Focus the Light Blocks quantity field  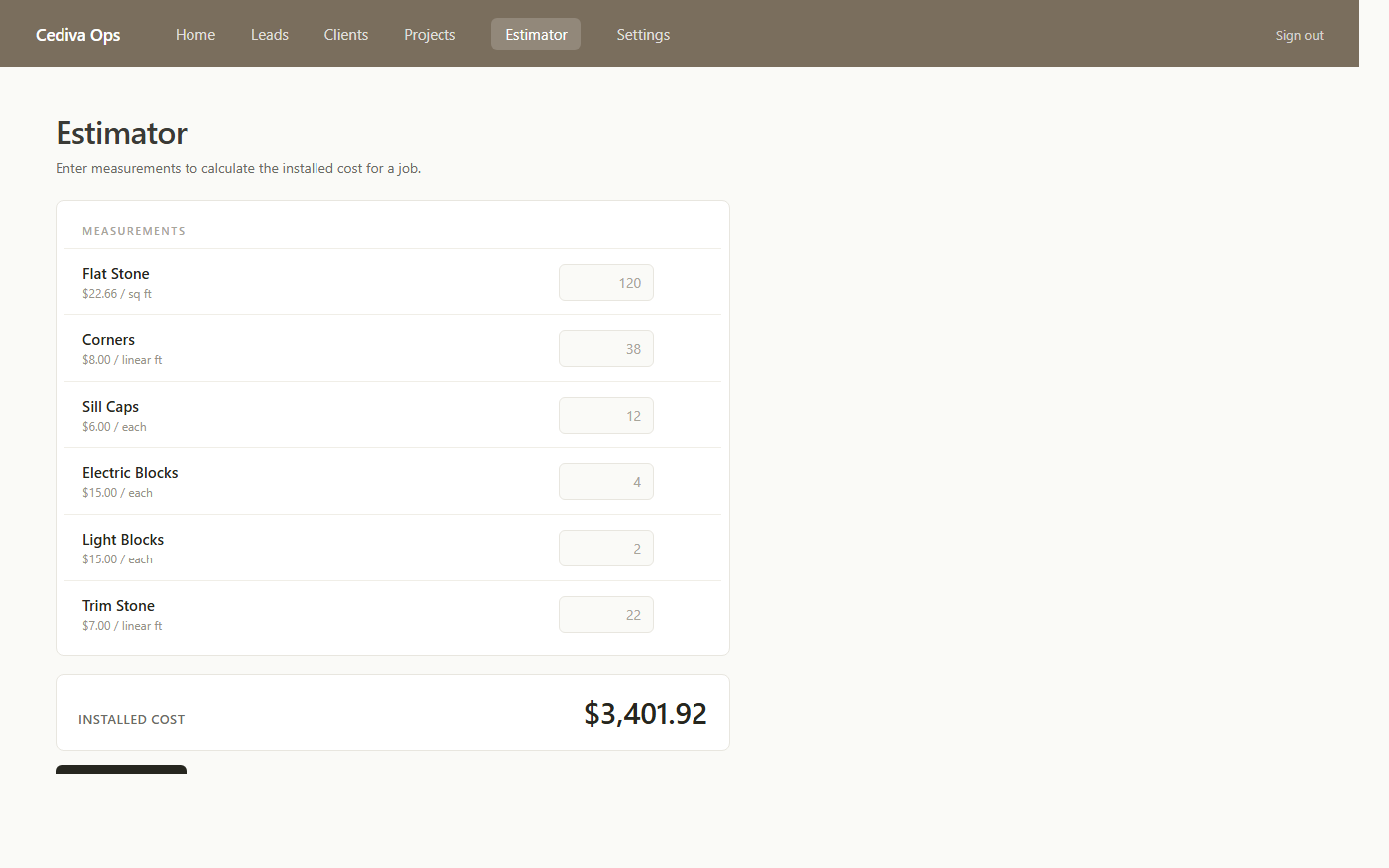click(606, 549)
